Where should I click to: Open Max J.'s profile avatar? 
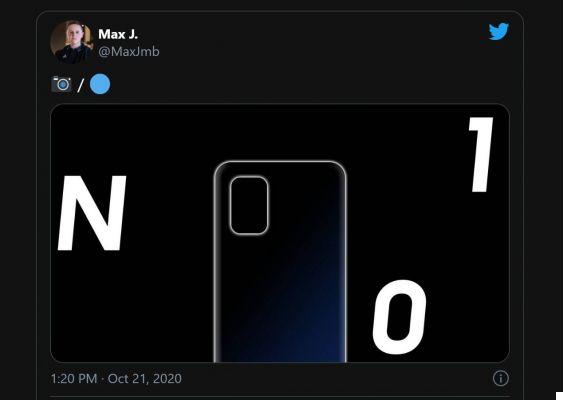pyautogui.click(x=72, y=42)
